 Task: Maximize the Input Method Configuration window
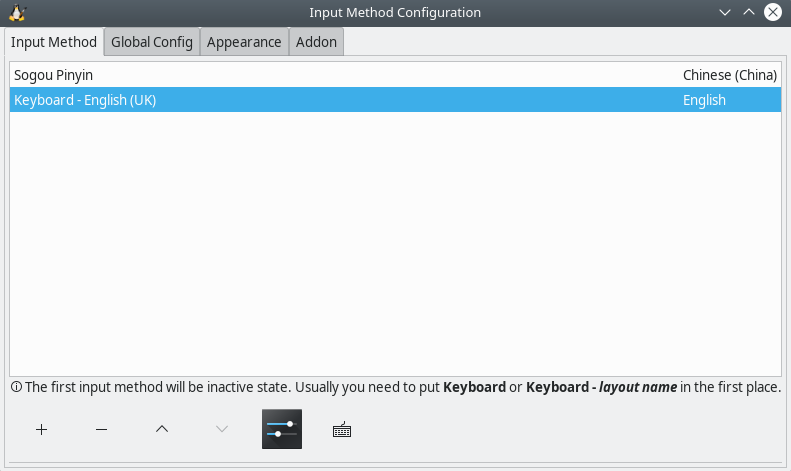pos(749,12)
